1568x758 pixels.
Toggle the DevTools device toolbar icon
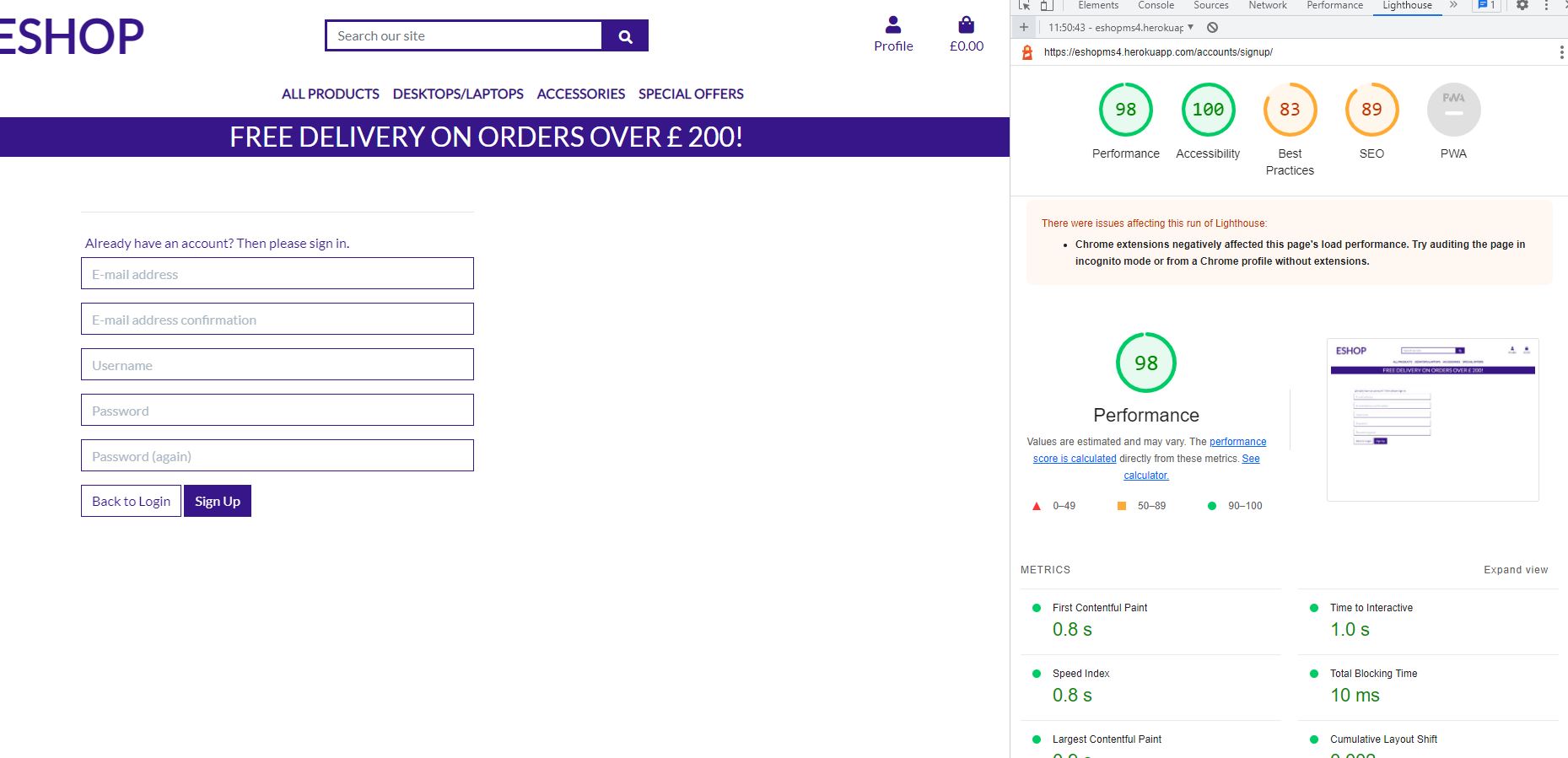[x=1047, y=5]
